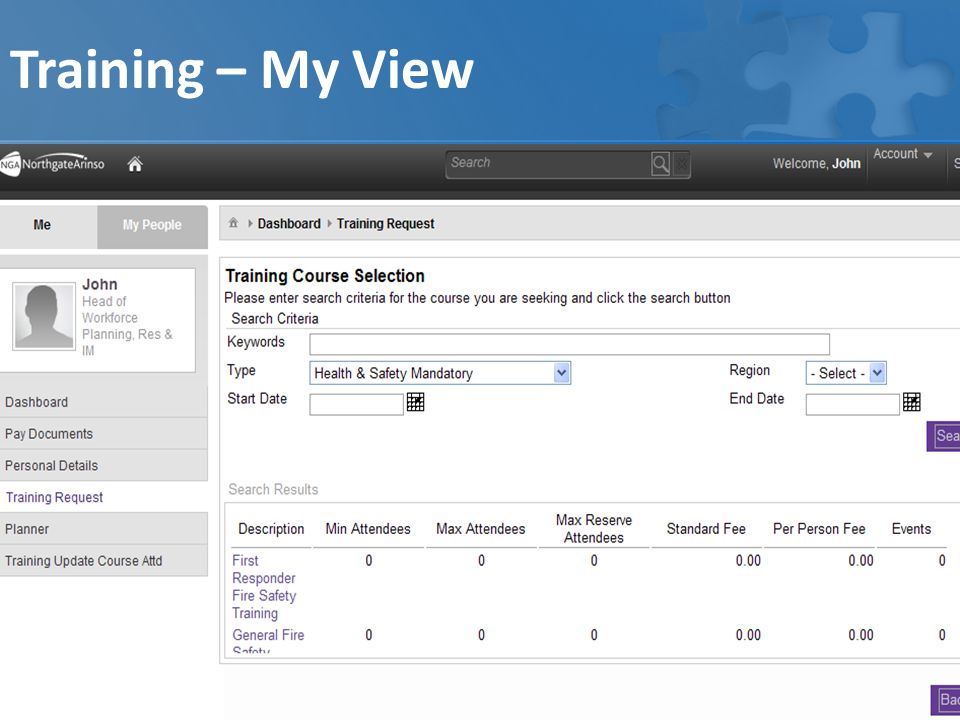Click the Max Attendees column header
The width and height of the screenshot is (960, 720).
[481, 529]
